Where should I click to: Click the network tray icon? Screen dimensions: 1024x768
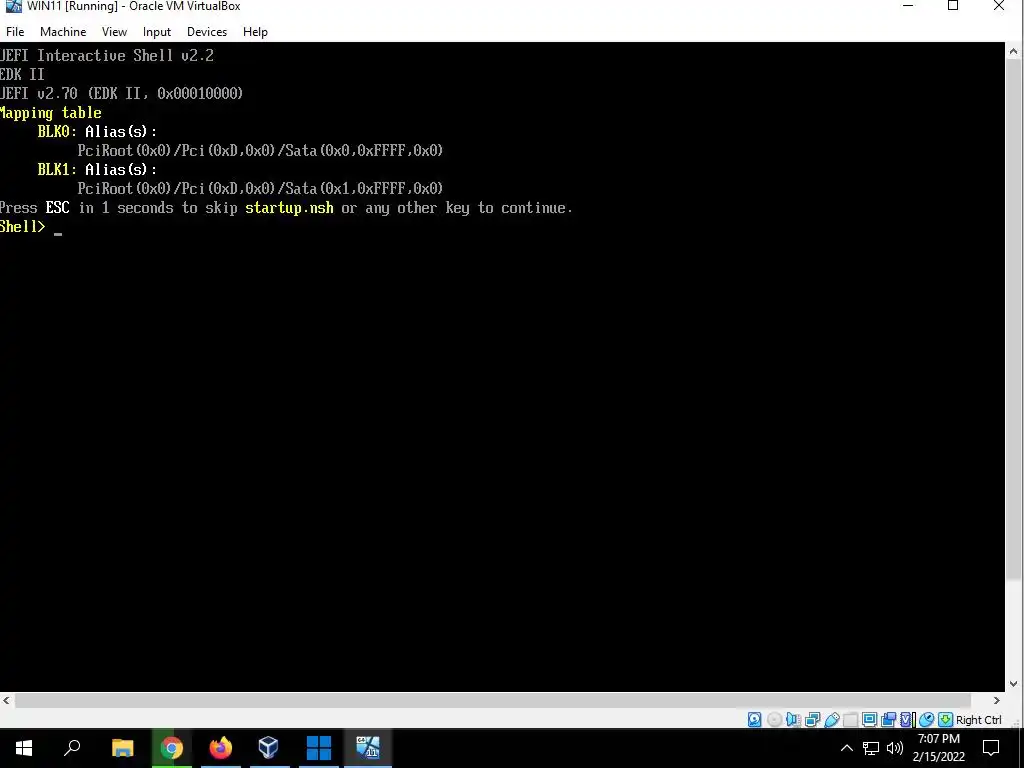(871, 748)
